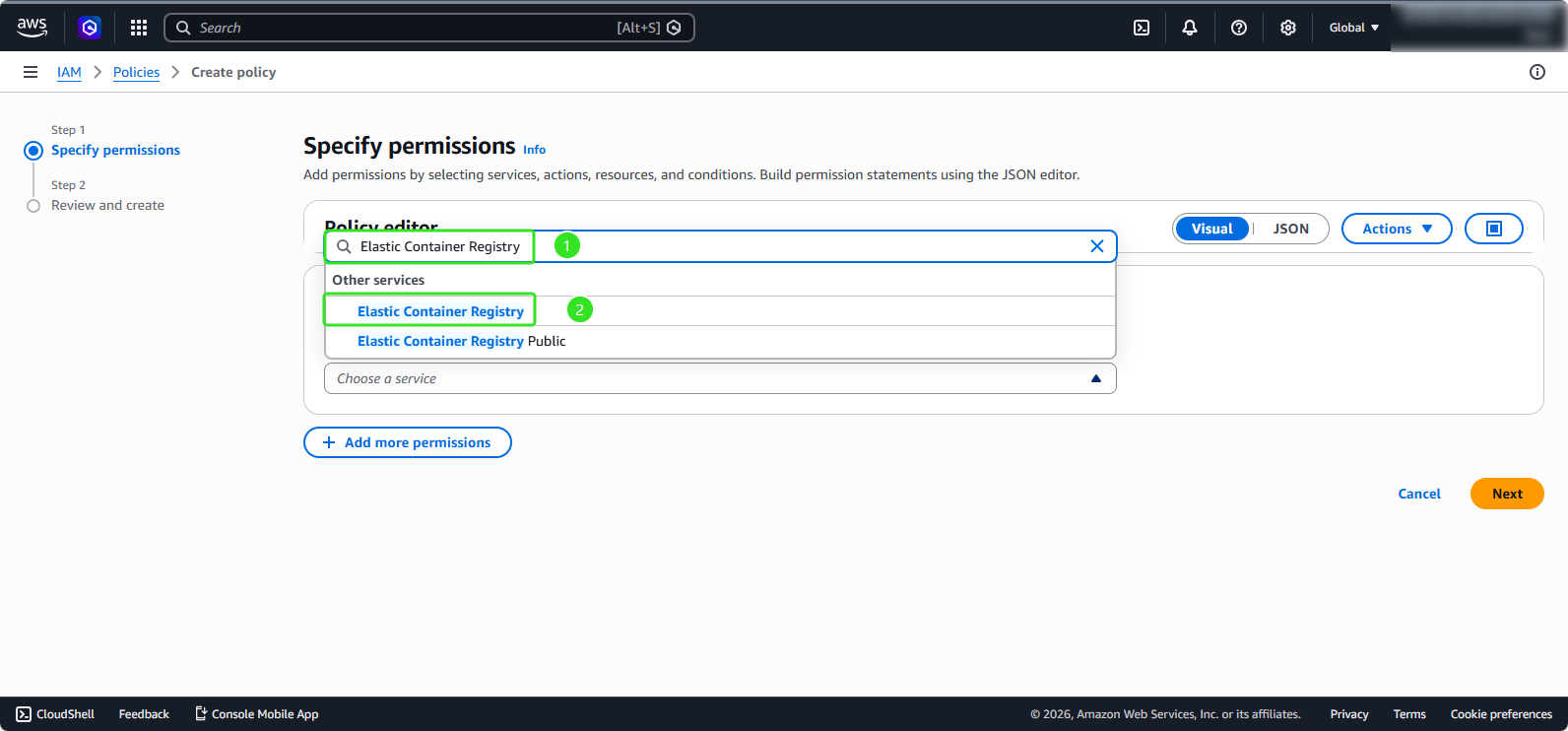Open the info panel circle icon
The height and width of the screenshot is (731, 1568).
pyautogui.click(x=1537, y=72)
